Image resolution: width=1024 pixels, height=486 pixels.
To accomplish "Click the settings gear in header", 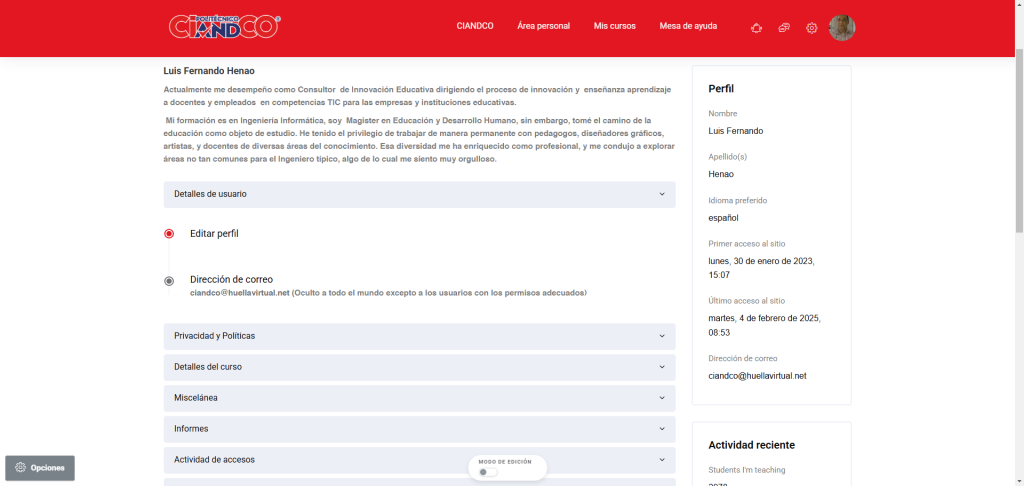I will [812, 27].
